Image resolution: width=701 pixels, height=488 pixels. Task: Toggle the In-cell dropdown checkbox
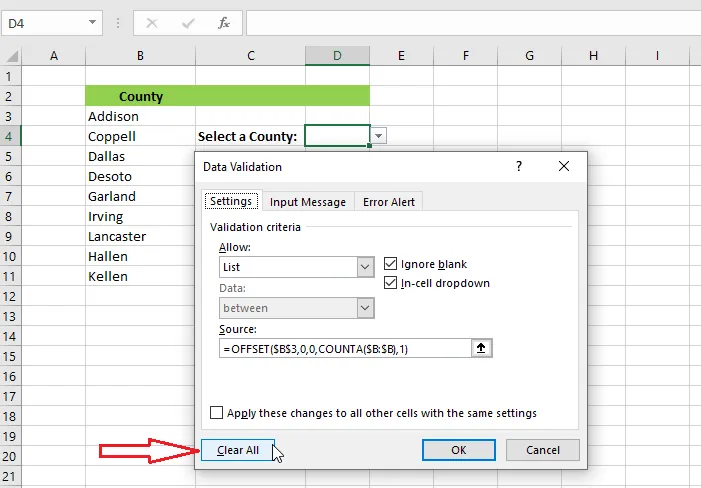click(390, 283)
